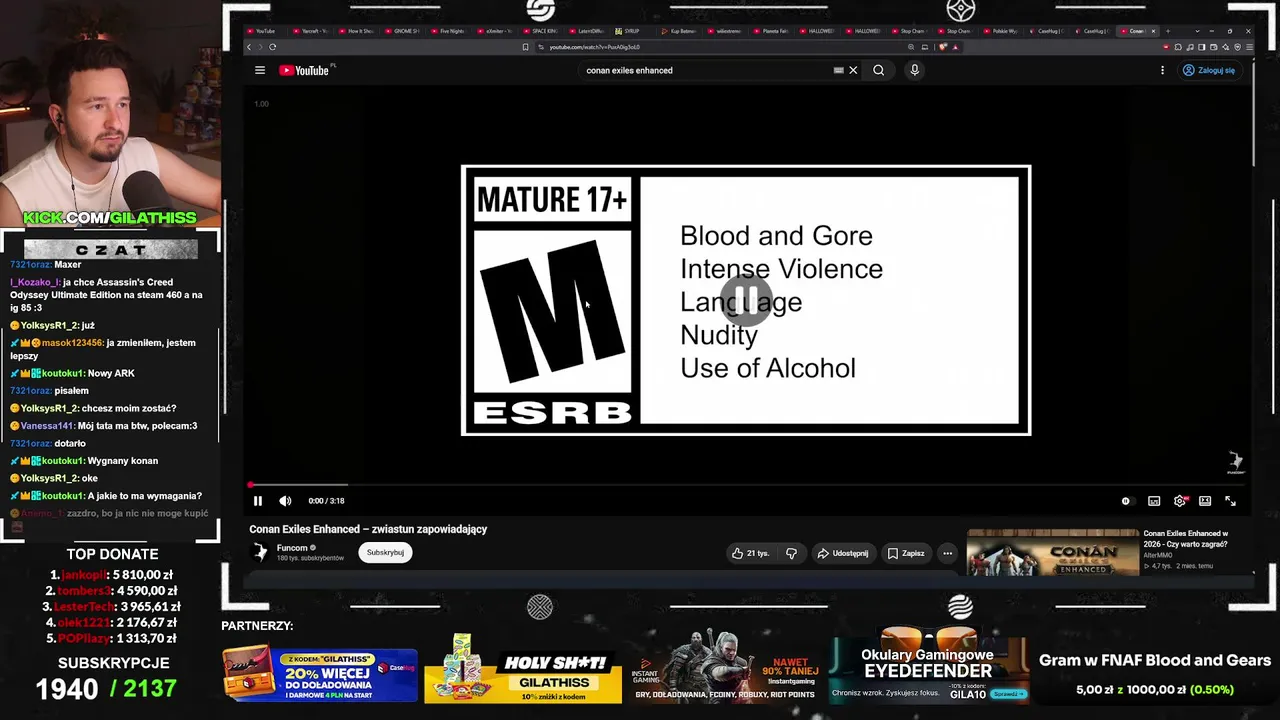Switch to the Polskie Wy... browser tab

[1002, 31]
